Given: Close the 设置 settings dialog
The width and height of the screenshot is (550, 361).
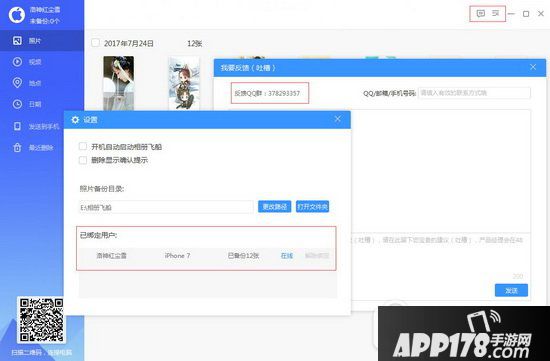Looking at the screenshot, I should [337, 119].
